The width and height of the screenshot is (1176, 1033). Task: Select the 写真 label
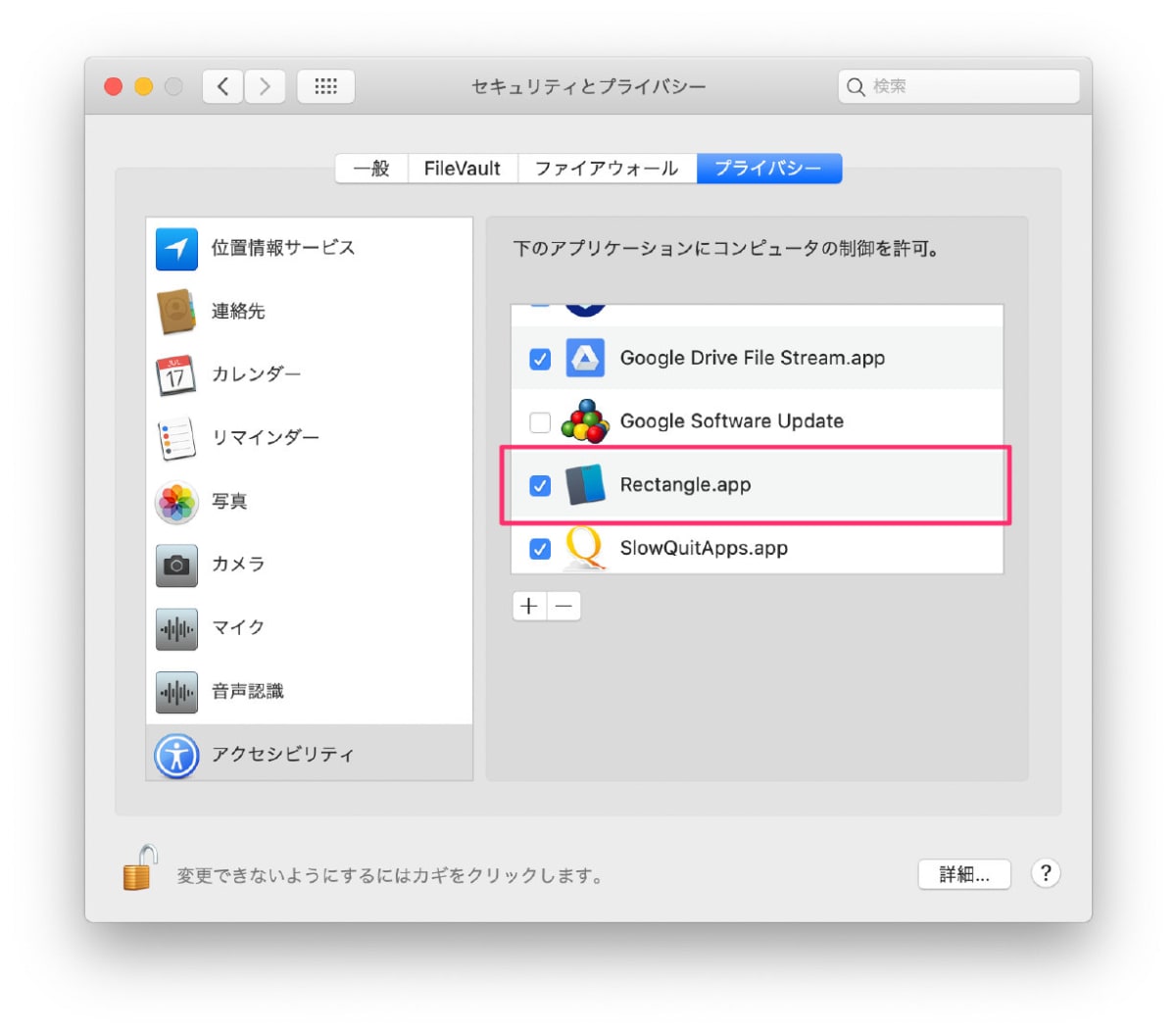(x=229, y=502)
